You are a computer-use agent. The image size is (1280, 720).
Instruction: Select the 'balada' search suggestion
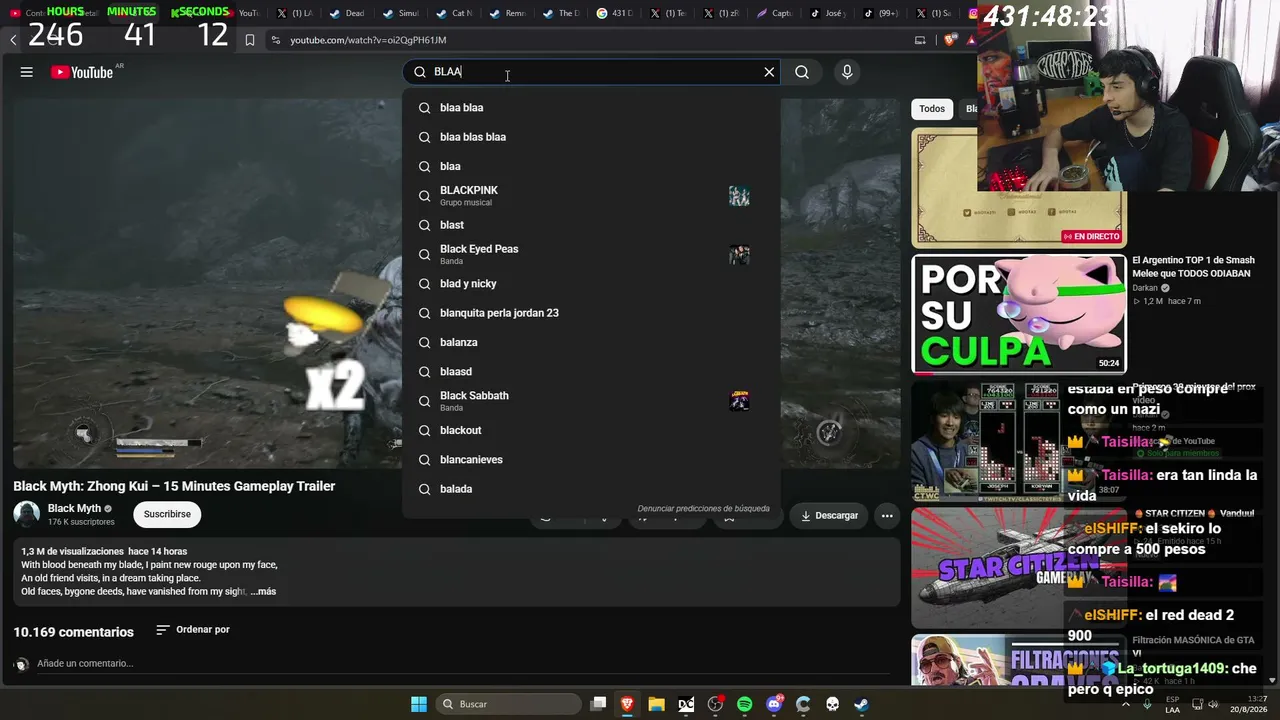pos(591,489)
